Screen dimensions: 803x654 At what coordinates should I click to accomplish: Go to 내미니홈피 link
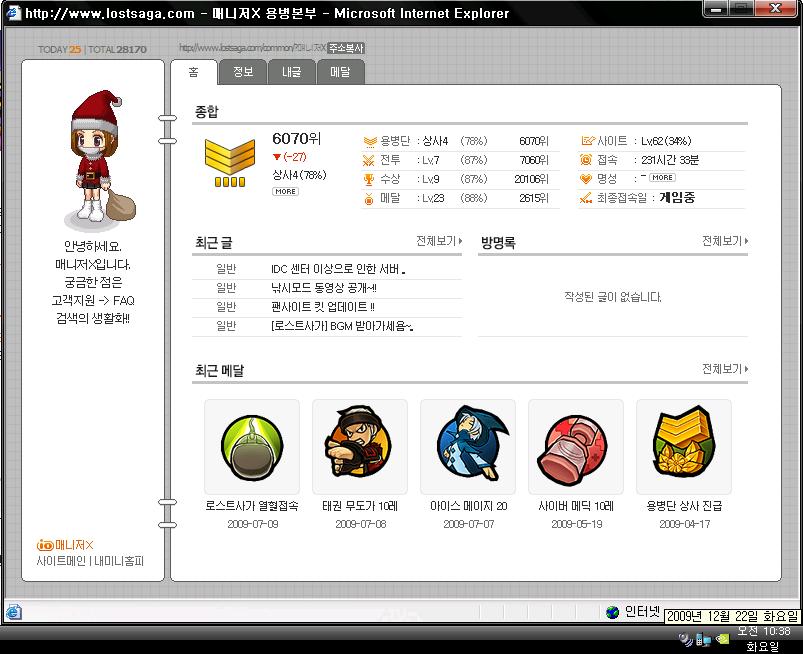point(119,561)
